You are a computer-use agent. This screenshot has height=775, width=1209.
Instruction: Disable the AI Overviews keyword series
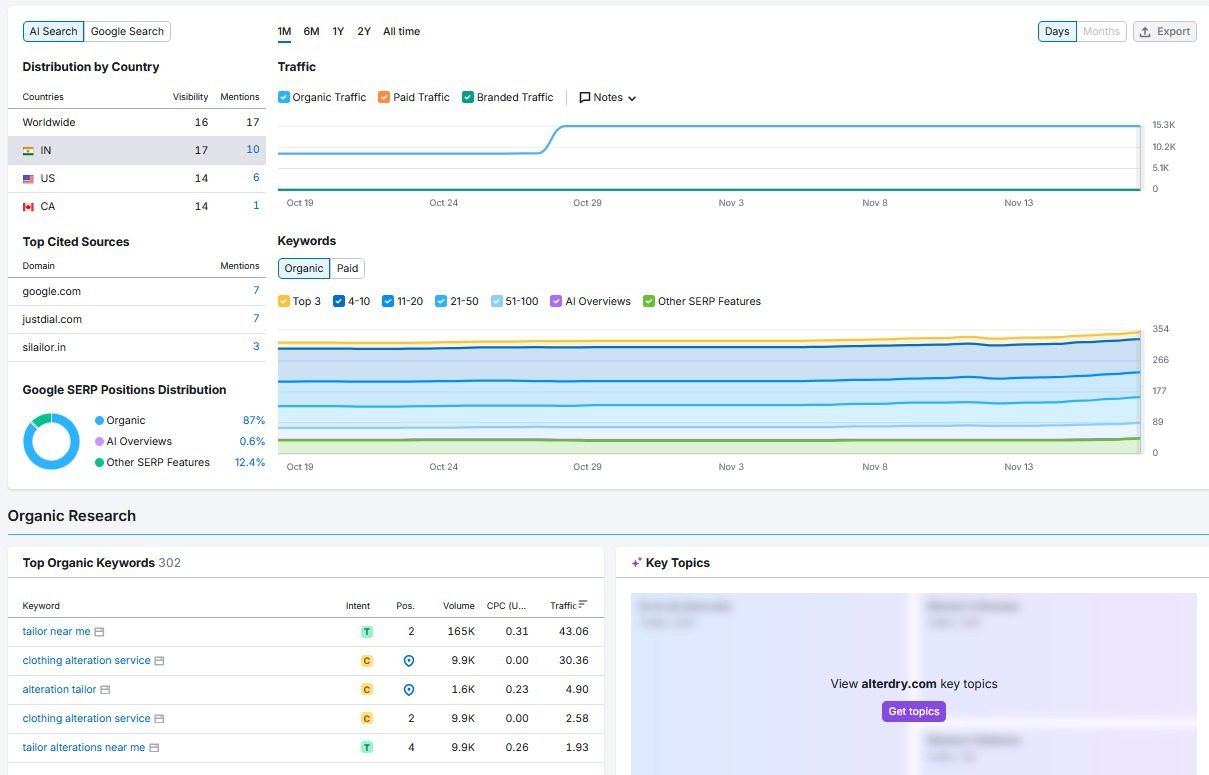(556, 301)
